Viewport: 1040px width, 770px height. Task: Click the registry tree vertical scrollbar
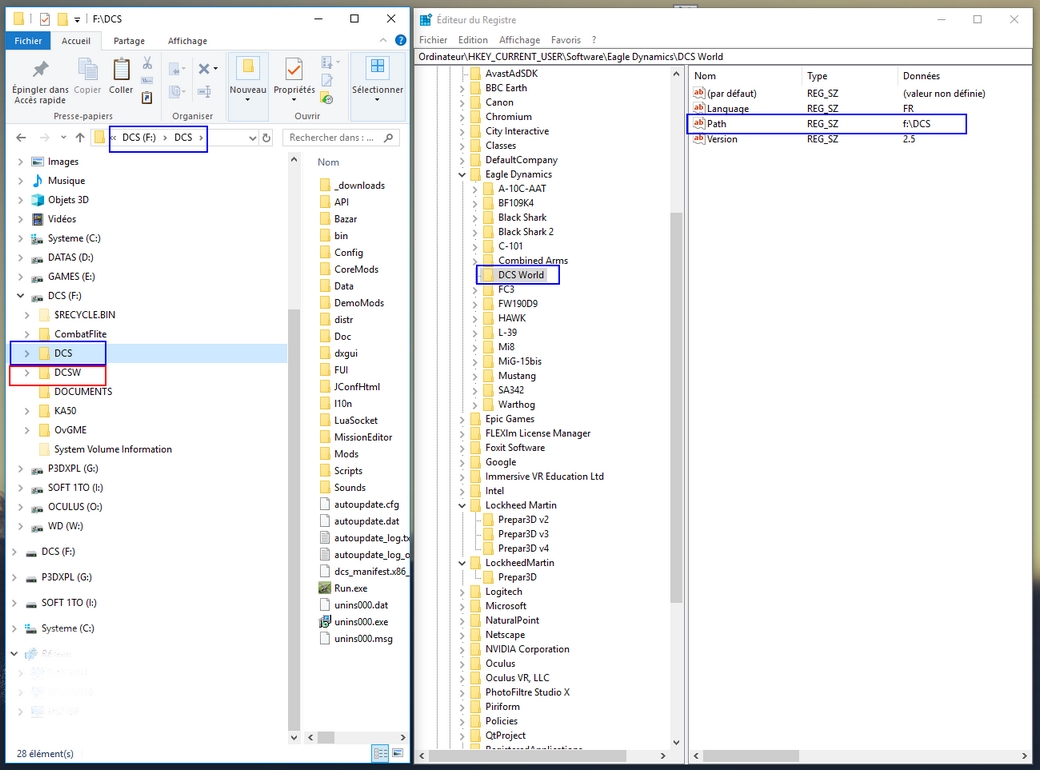676,407
